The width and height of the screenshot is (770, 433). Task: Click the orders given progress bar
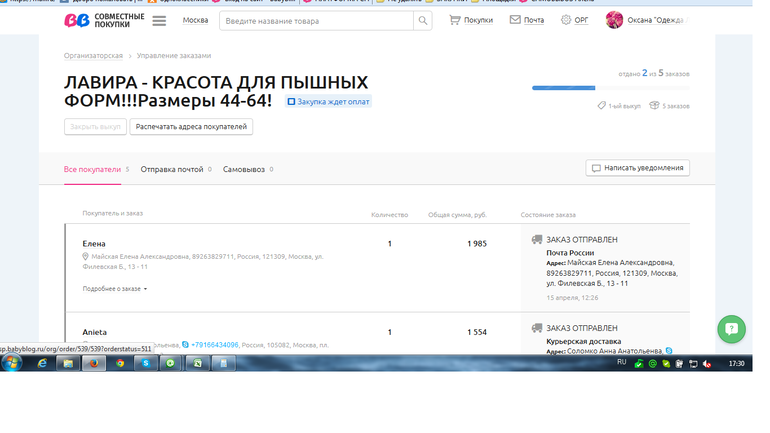tap(610, 88)
